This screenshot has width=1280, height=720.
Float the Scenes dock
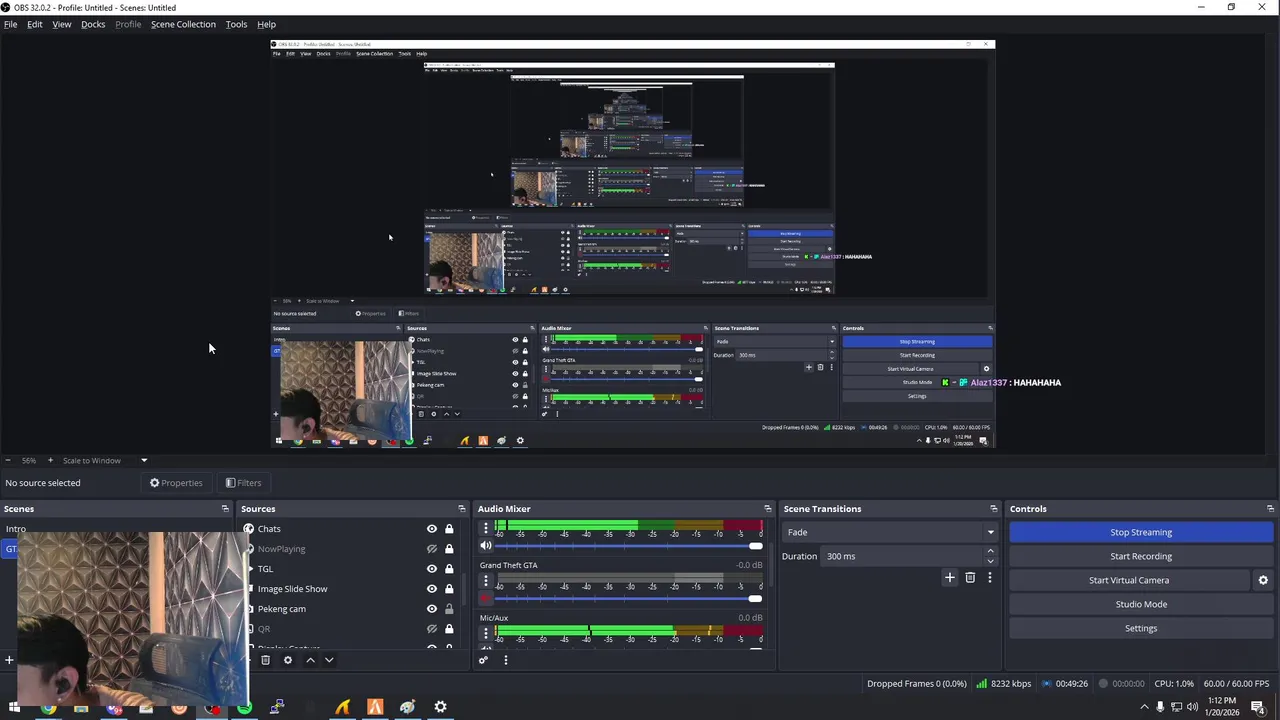tap(225, 509)
